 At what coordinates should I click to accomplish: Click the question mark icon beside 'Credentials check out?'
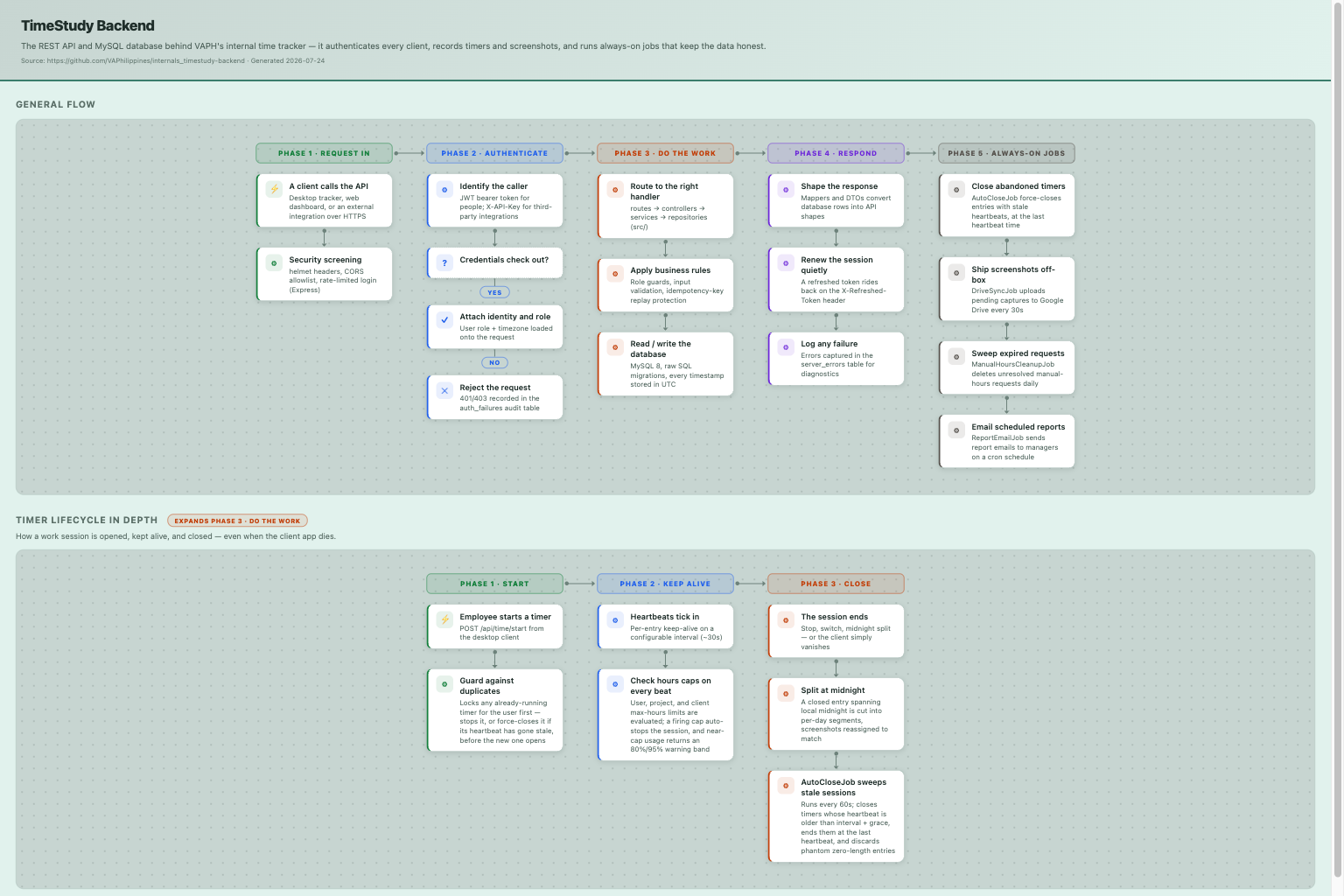pyautogui.click(x=444, y=262)
